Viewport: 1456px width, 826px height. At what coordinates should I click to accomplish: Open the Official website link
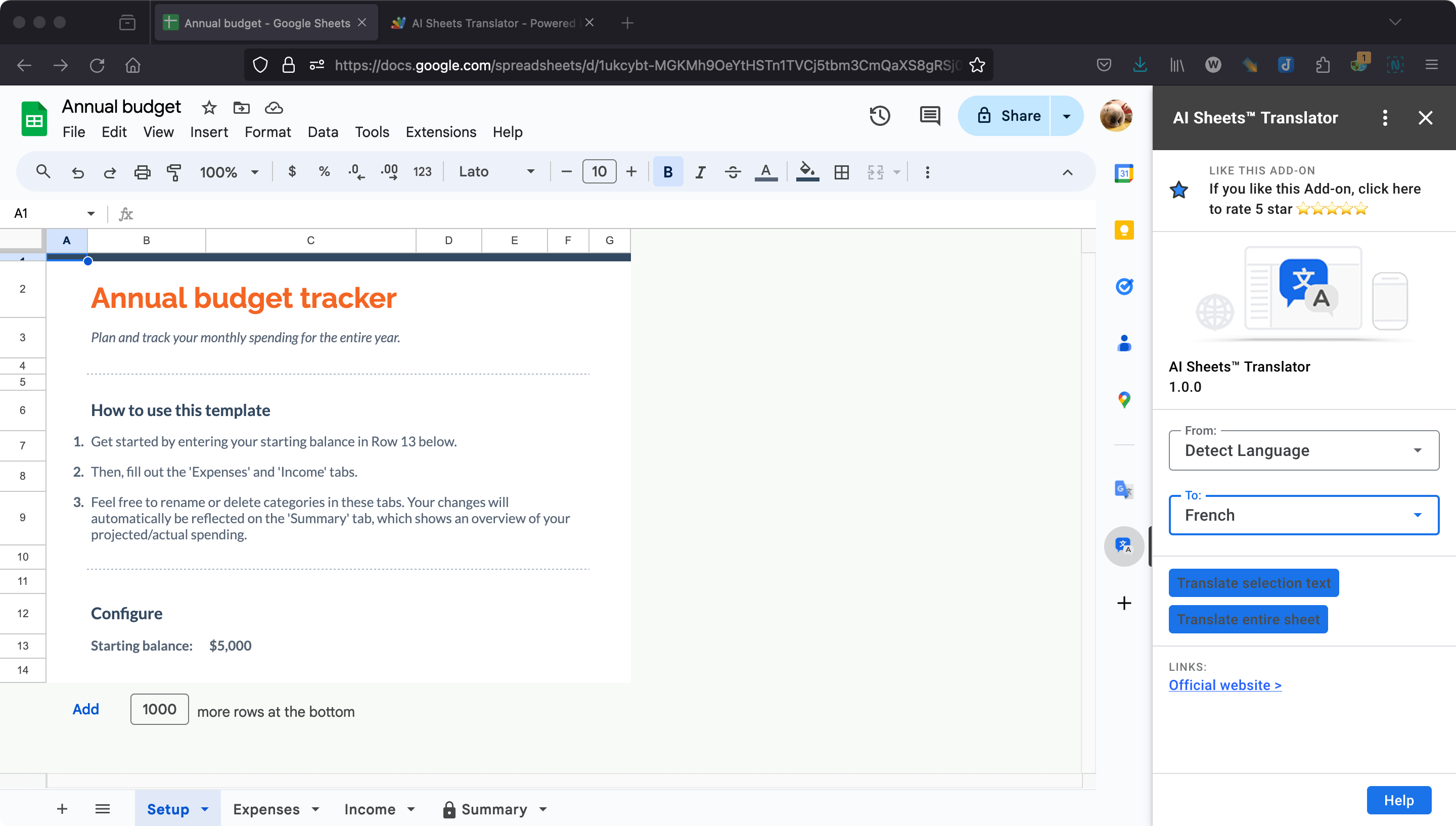(x=1225, y=684)
